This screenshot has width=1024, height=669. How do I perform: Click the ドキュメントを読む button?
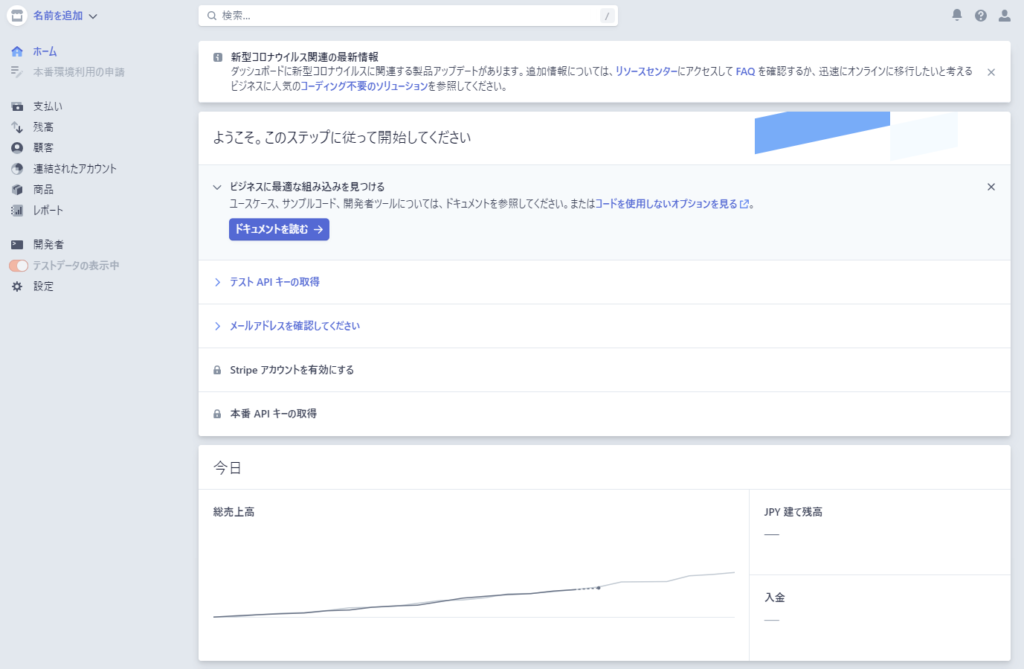click(279, 229)
